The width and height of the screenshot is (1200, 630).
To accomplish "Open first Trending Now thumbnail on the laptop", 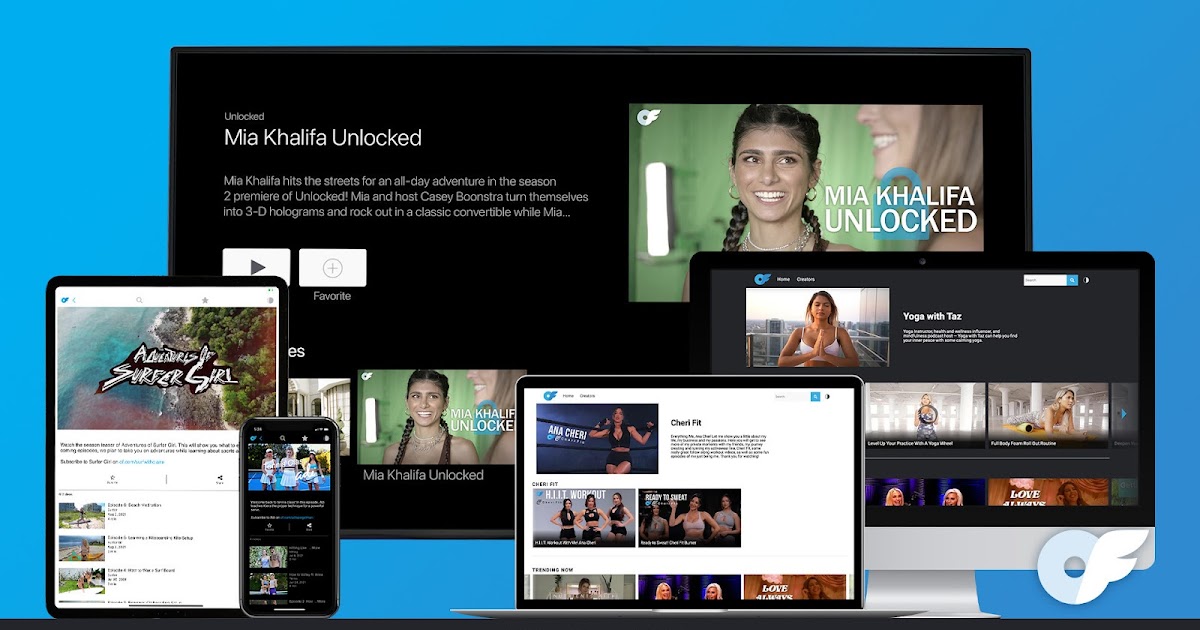I will point(584,587).
